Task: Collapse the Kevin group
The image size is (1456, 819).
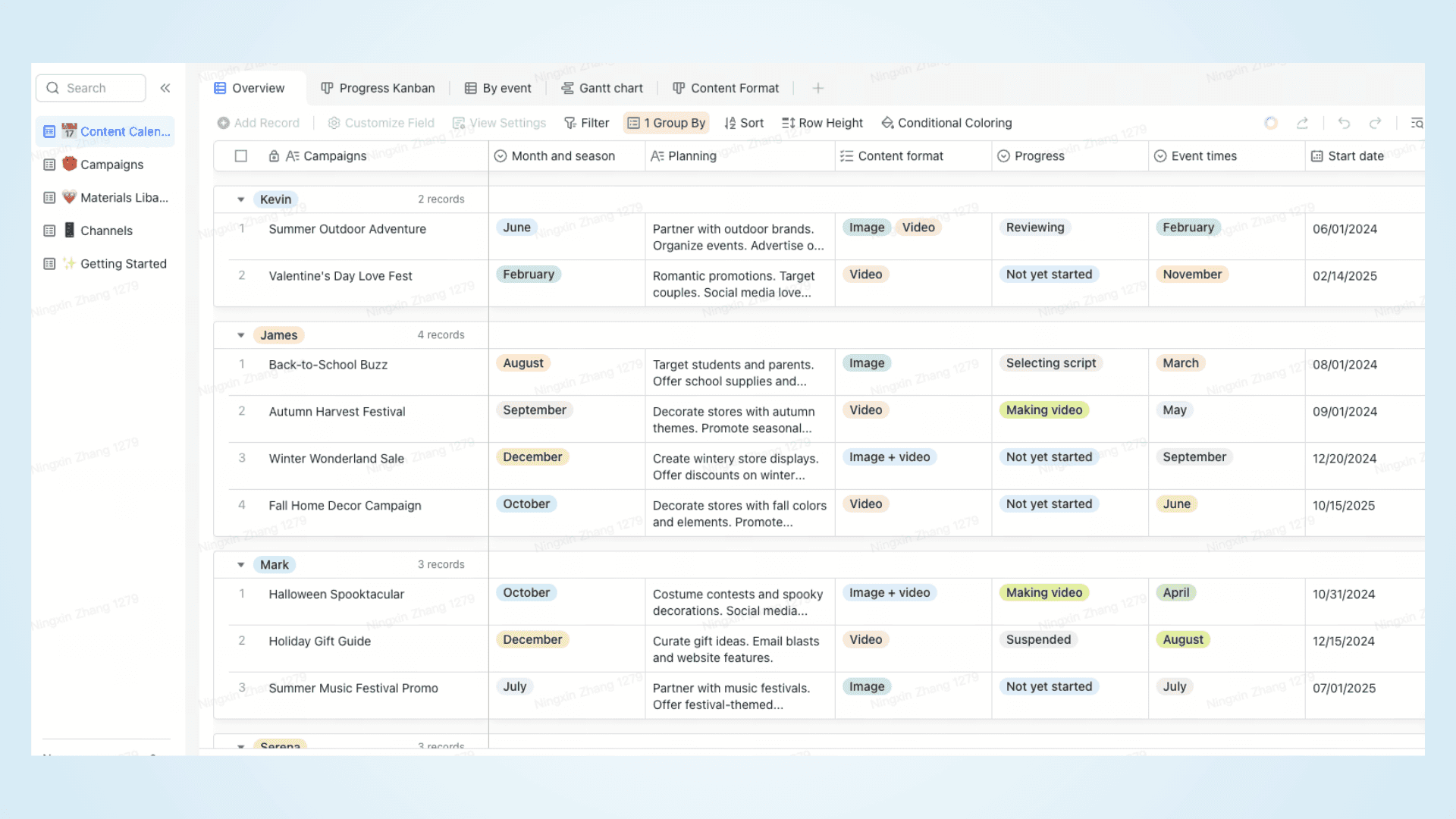Action: point(240,199)
